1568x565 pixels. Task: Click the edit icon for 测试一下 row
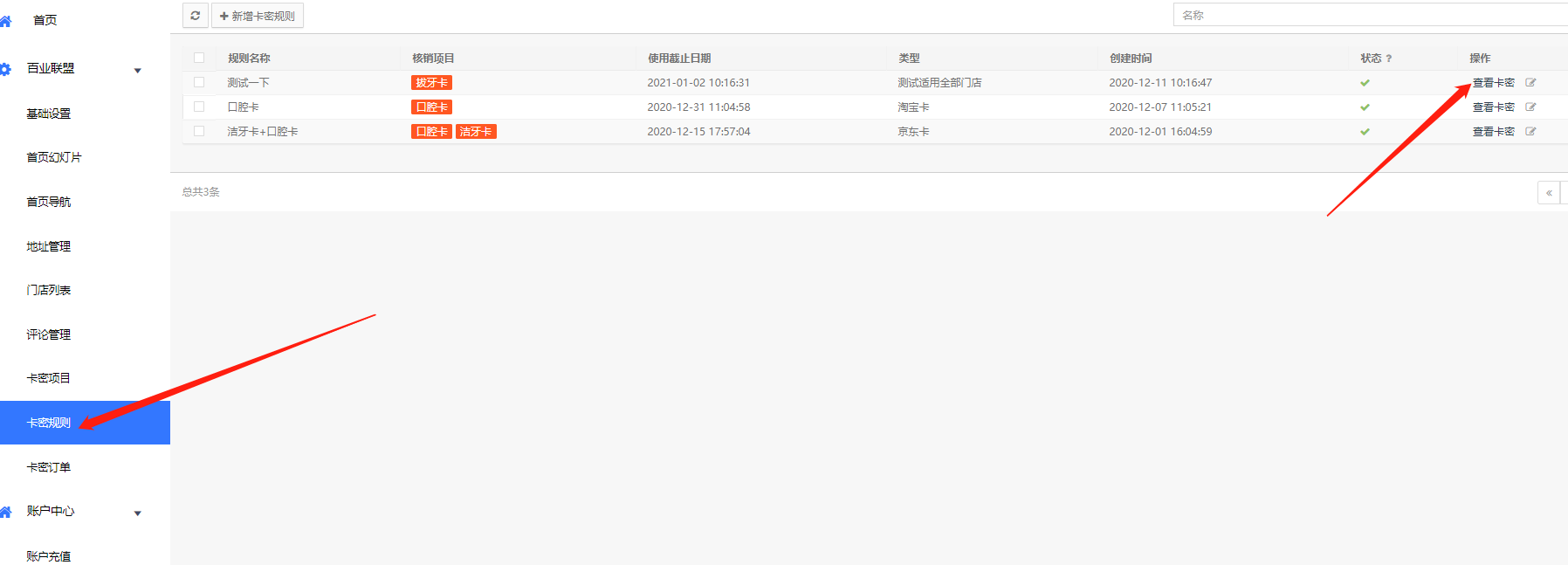click(x=1530, y=82)
